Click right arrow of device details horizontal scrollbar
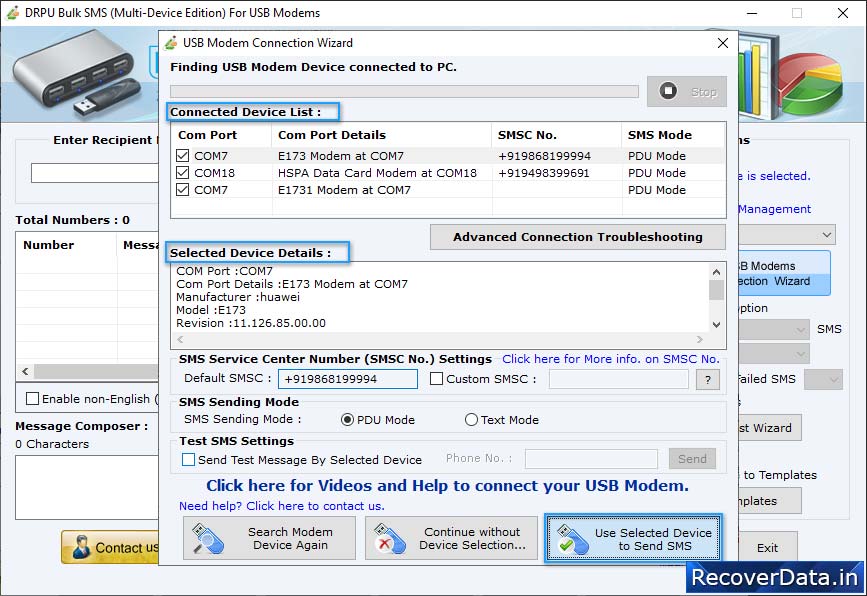 click(700, 339)
